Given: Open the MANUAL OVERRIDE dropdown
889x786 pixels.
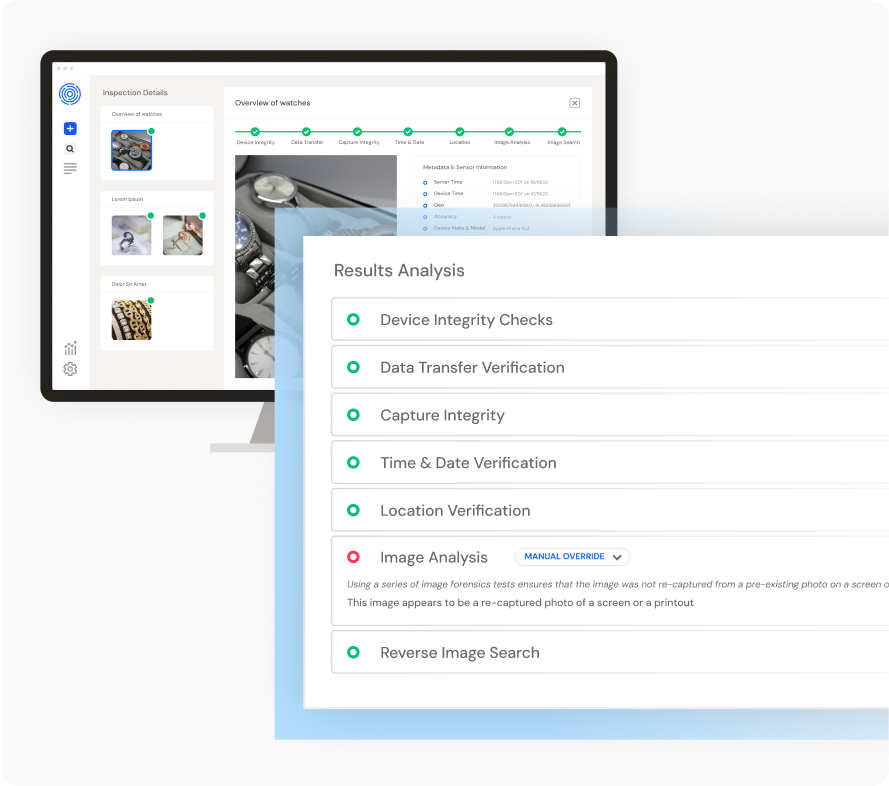Looking at the screenshot, I should pyautogui.click(x=573, y=557).
